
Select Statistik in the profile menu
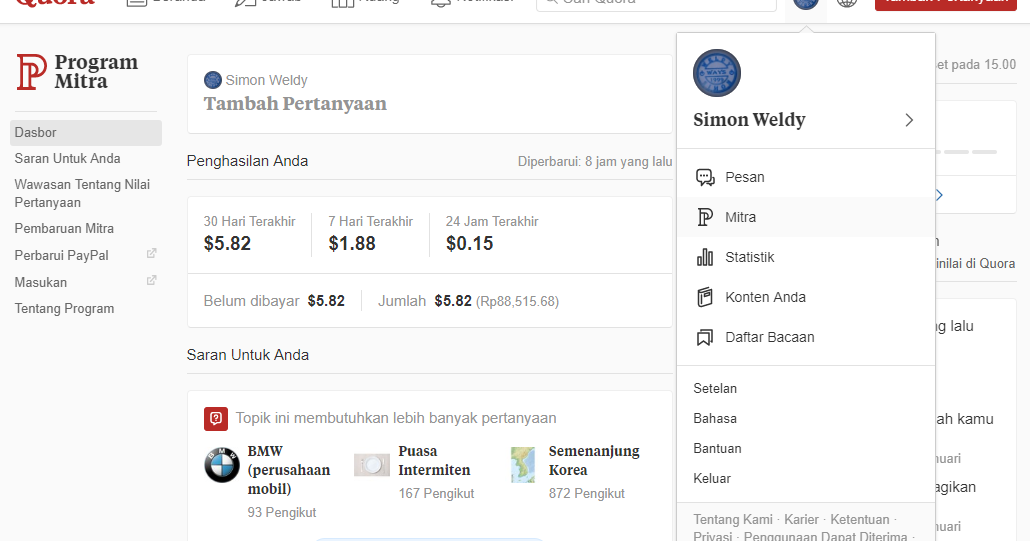[x=806, y=257]
